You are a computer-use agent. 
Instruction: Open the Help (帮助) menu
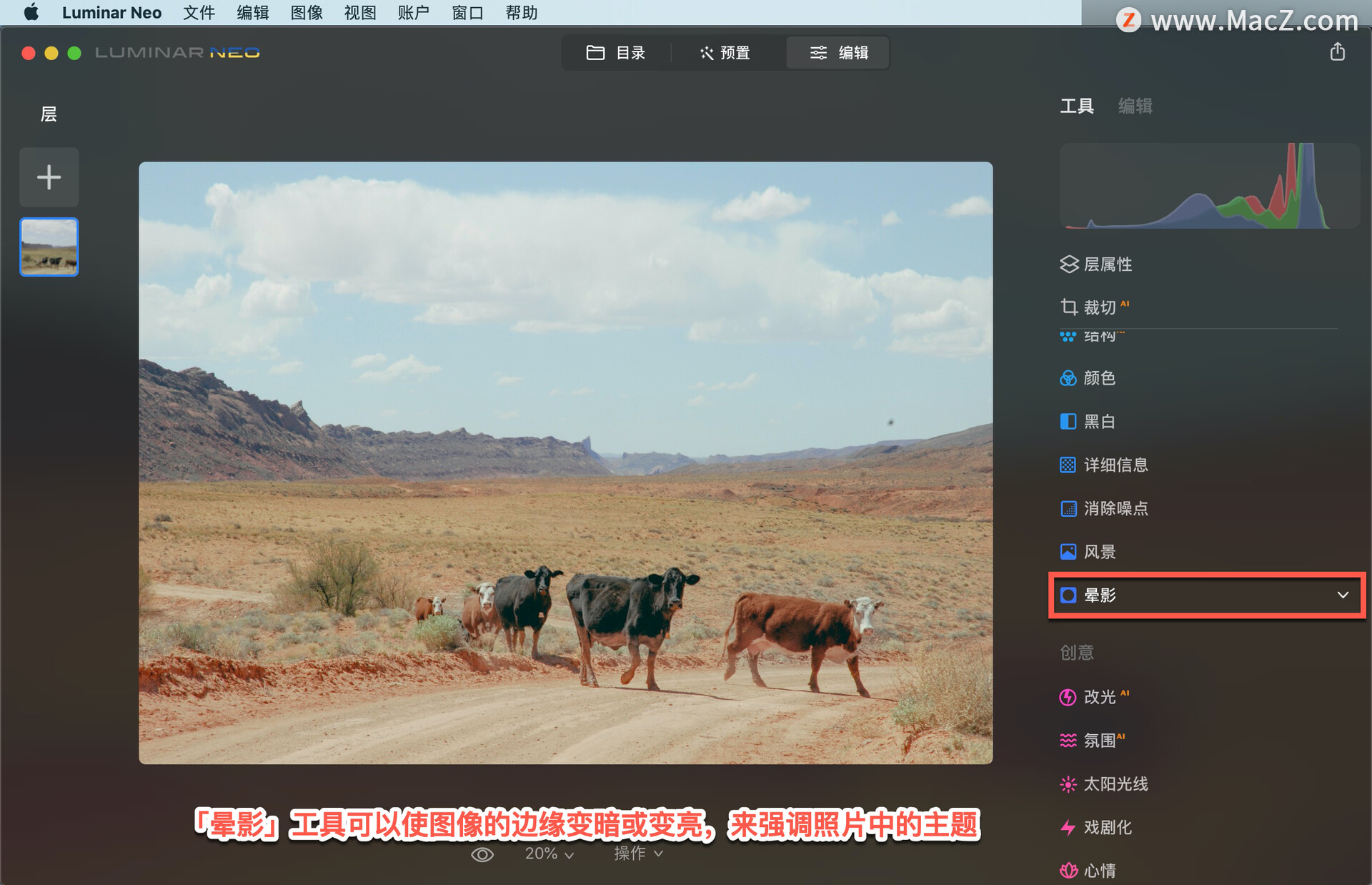pos(522,13)
